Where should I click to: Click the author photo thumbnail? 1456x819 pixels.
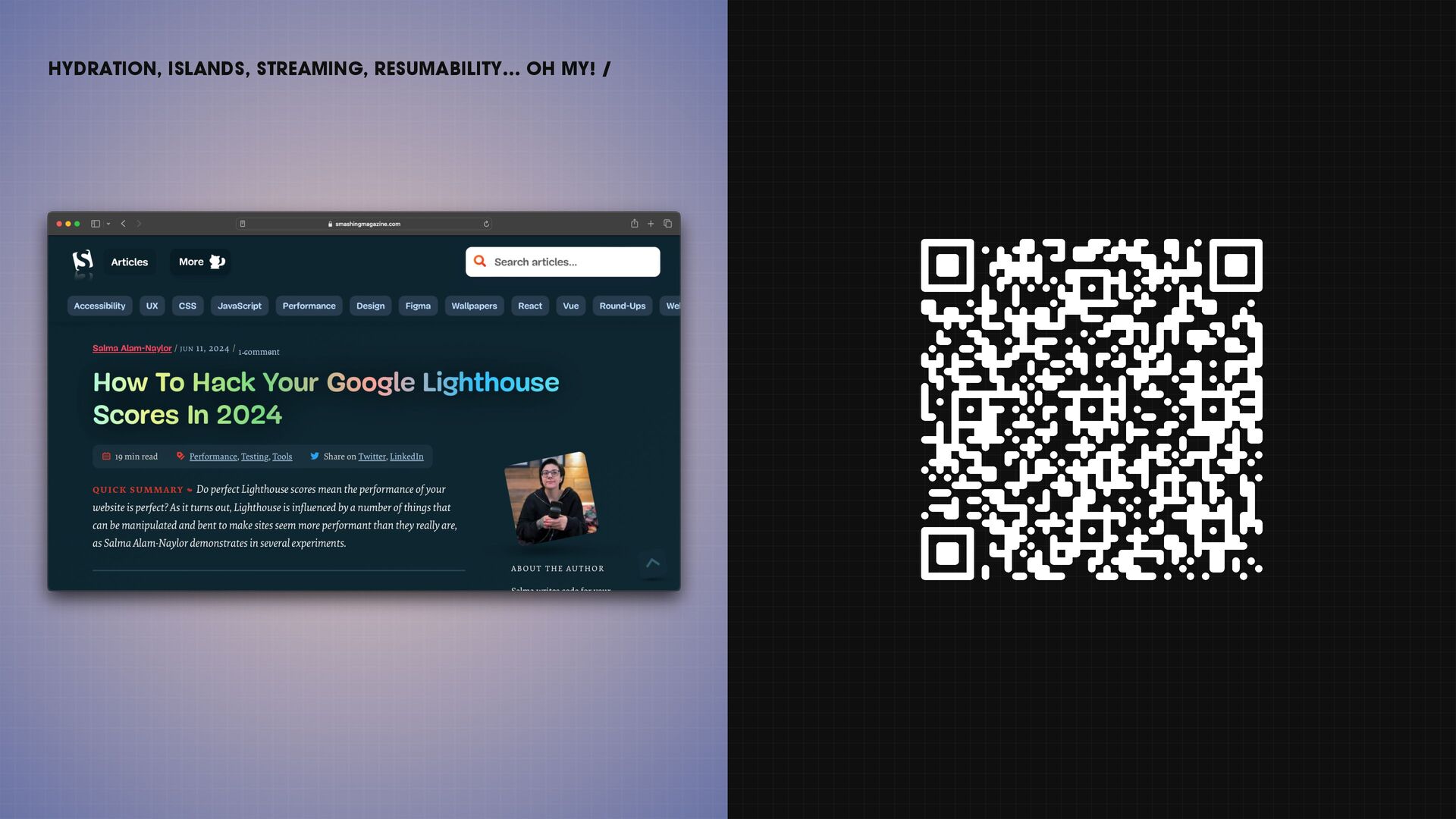tap(551, 497)
